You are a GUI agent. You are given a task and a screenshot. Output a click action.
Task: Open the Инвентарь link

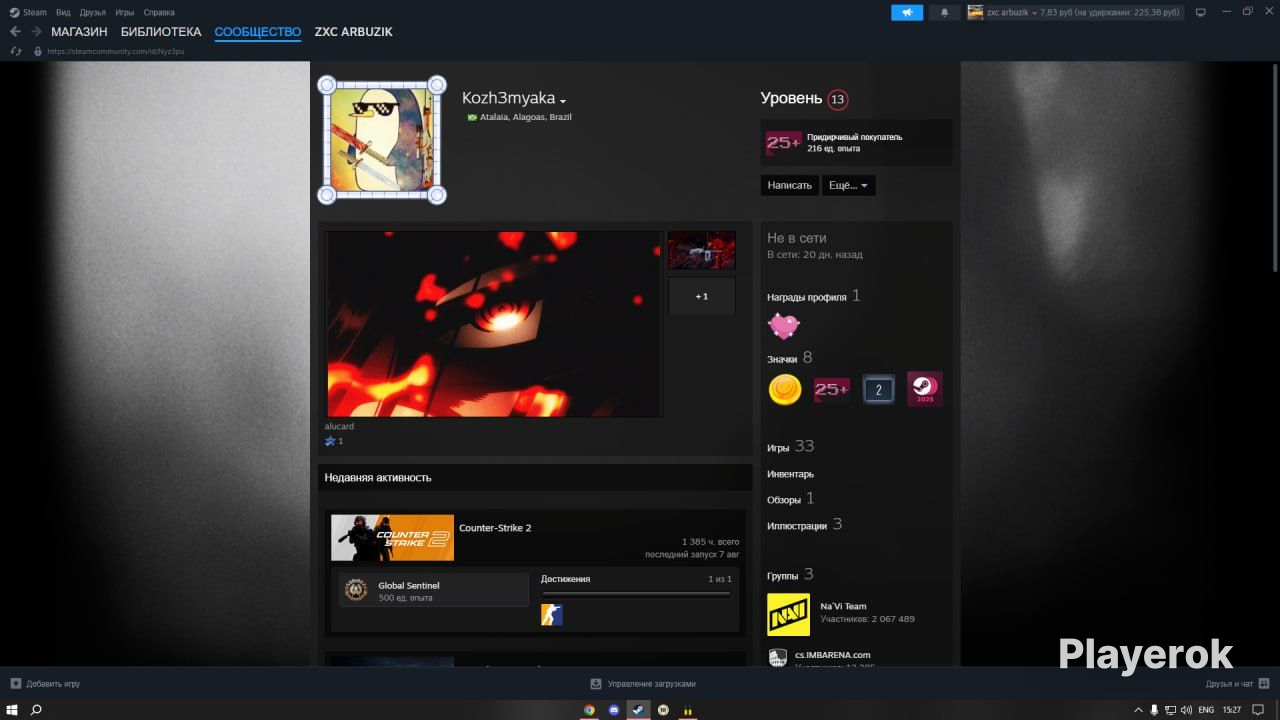(790, 474)
